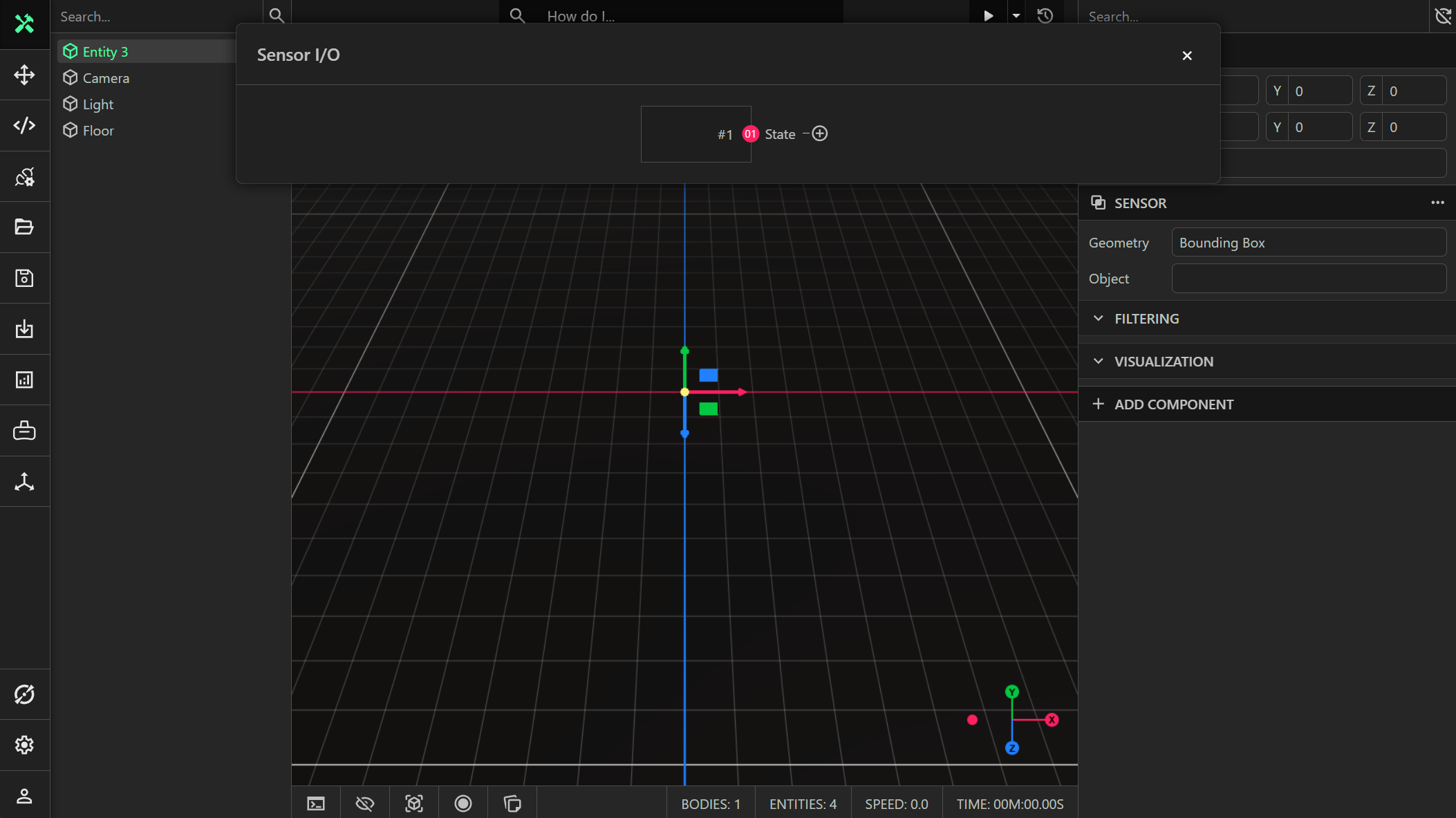Click ADD COMPONENT button
This screenshot has height=818, width=1456.
point(1173,405)
